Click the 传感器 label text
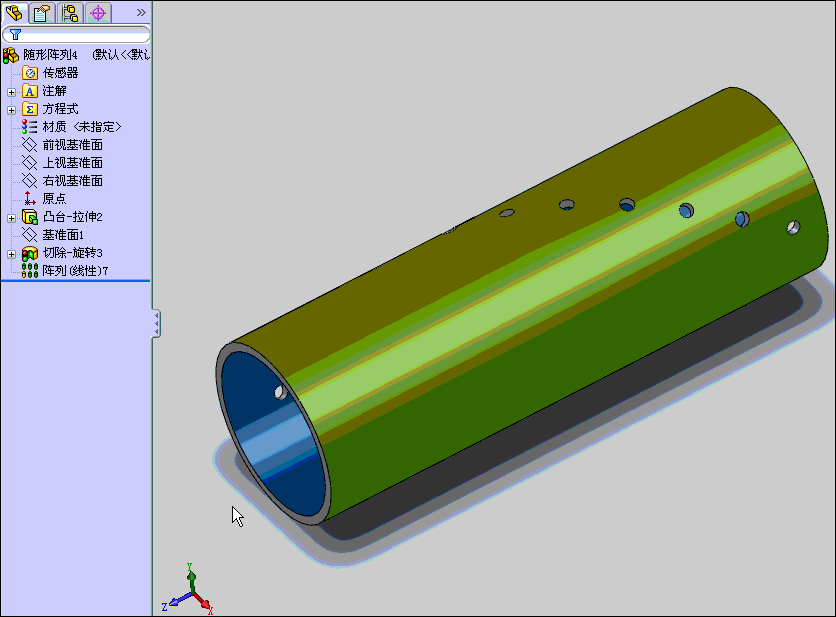This screenshot has width=836, height=617. tap(60, 73)
